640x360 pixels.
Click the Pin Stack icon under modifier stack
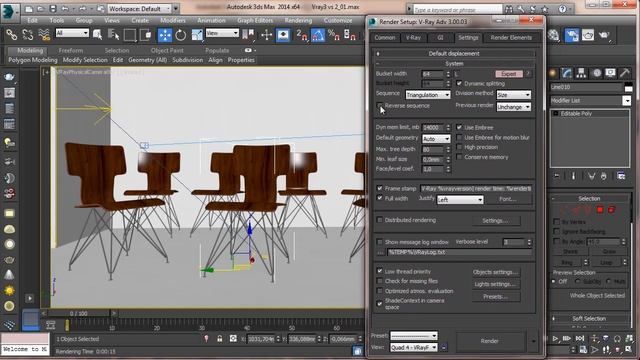(x=557, y=176)
